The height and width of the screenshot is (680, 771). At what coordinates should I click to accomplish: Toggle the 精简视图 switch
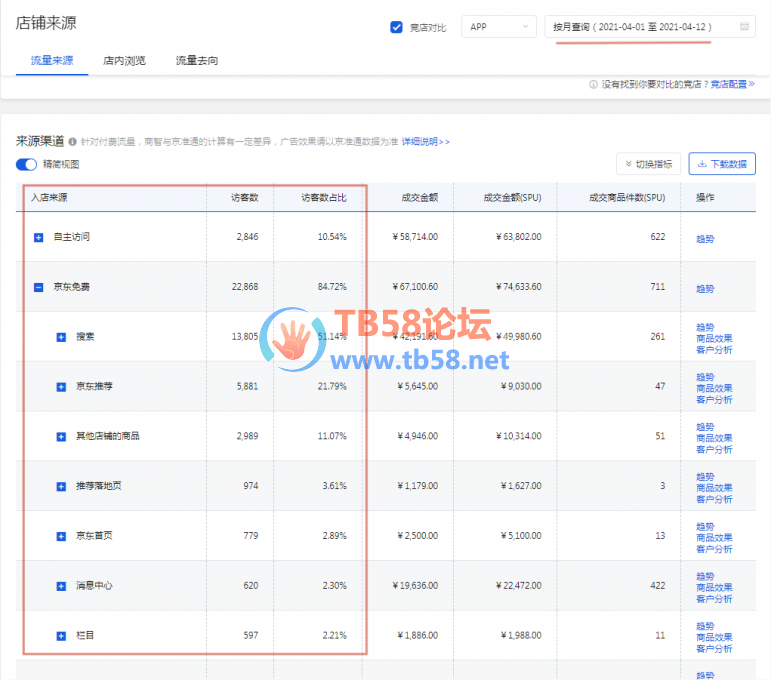tap(27, 164)
